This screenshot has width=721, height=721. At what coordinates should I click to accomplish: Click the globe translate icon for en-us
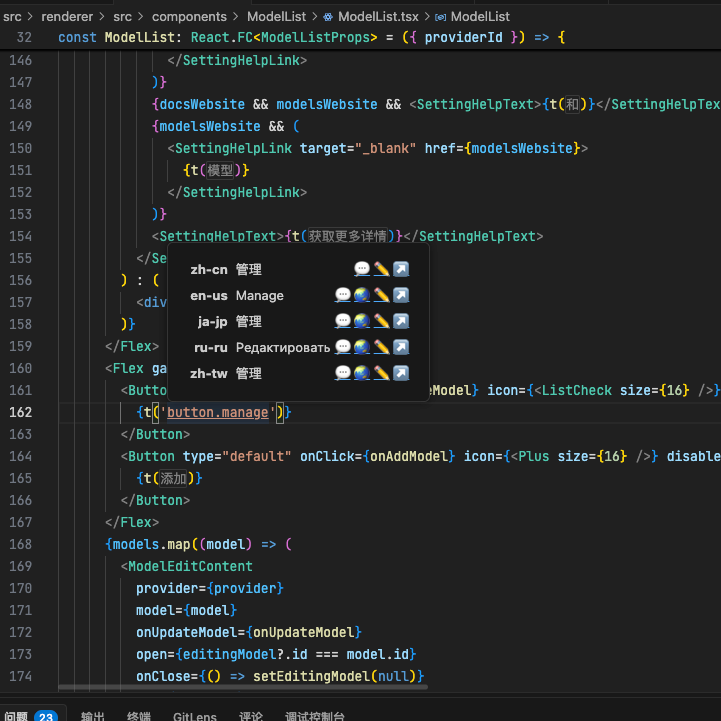(x=362, y=295)
